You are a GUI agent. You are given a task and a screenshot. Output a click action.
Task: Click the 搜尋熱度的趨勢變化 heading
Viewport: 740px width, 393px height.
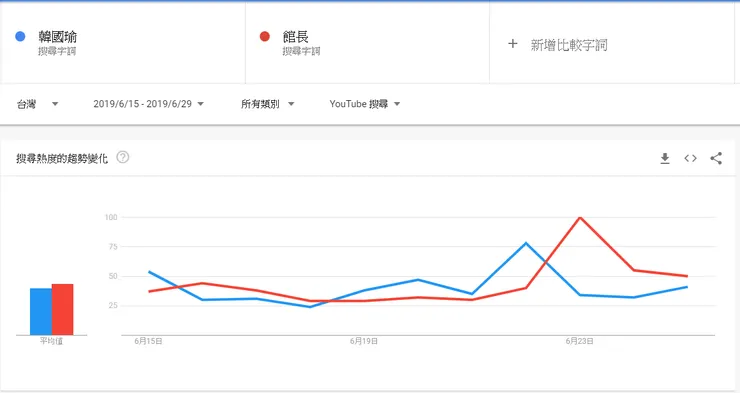point(62,159)
